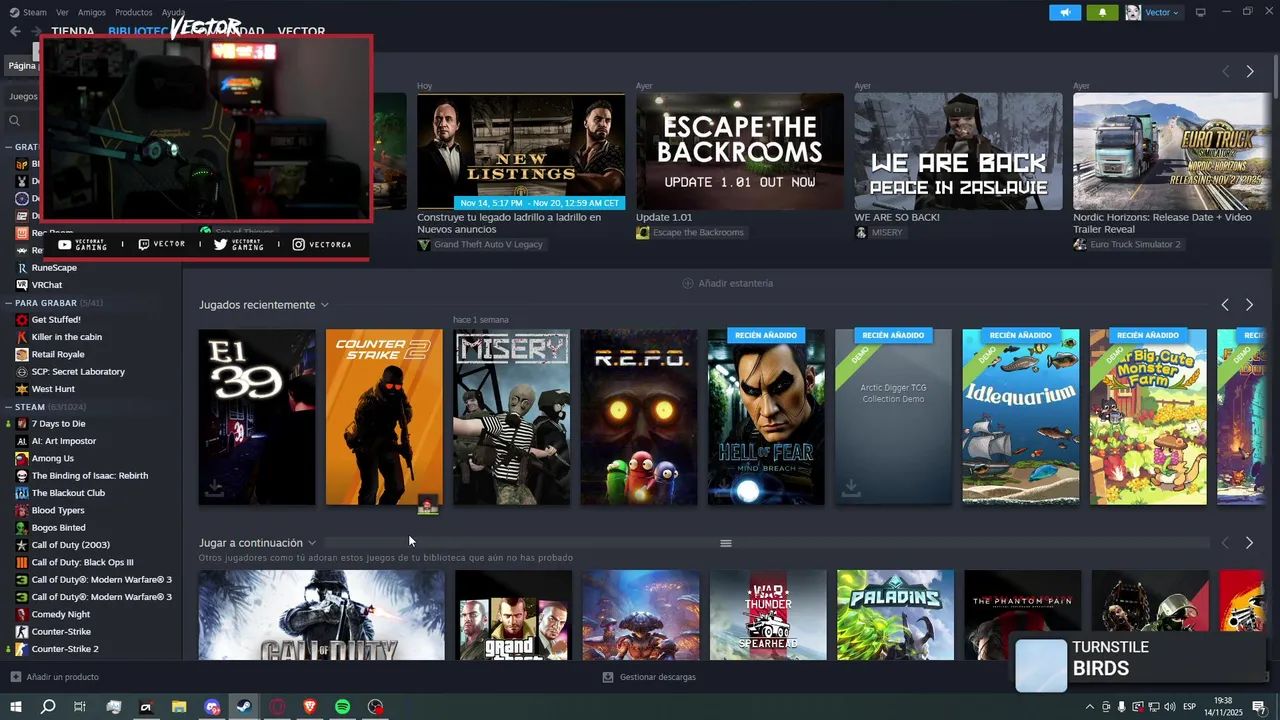
Task: Select Among Us in the library list
Action: [52, 459]
